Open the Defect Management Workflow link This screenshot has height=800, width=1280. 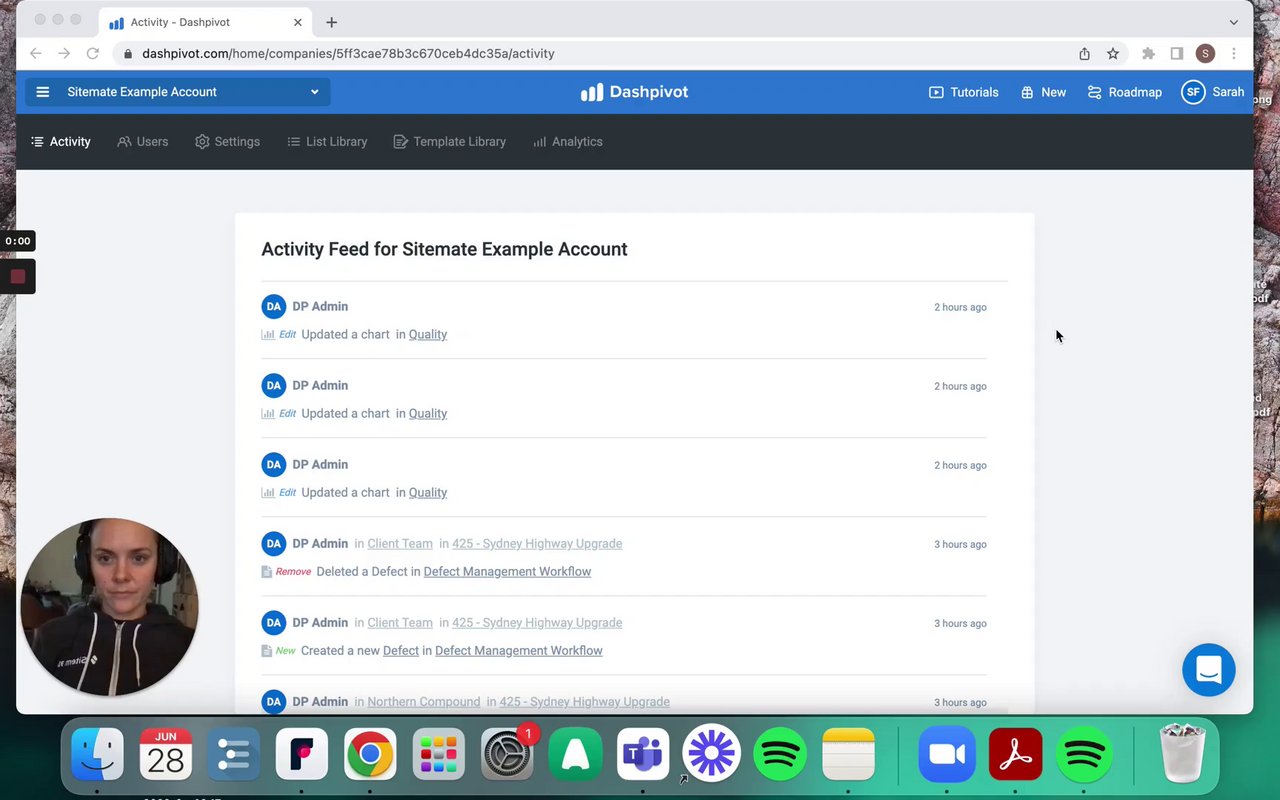point(507,572)
